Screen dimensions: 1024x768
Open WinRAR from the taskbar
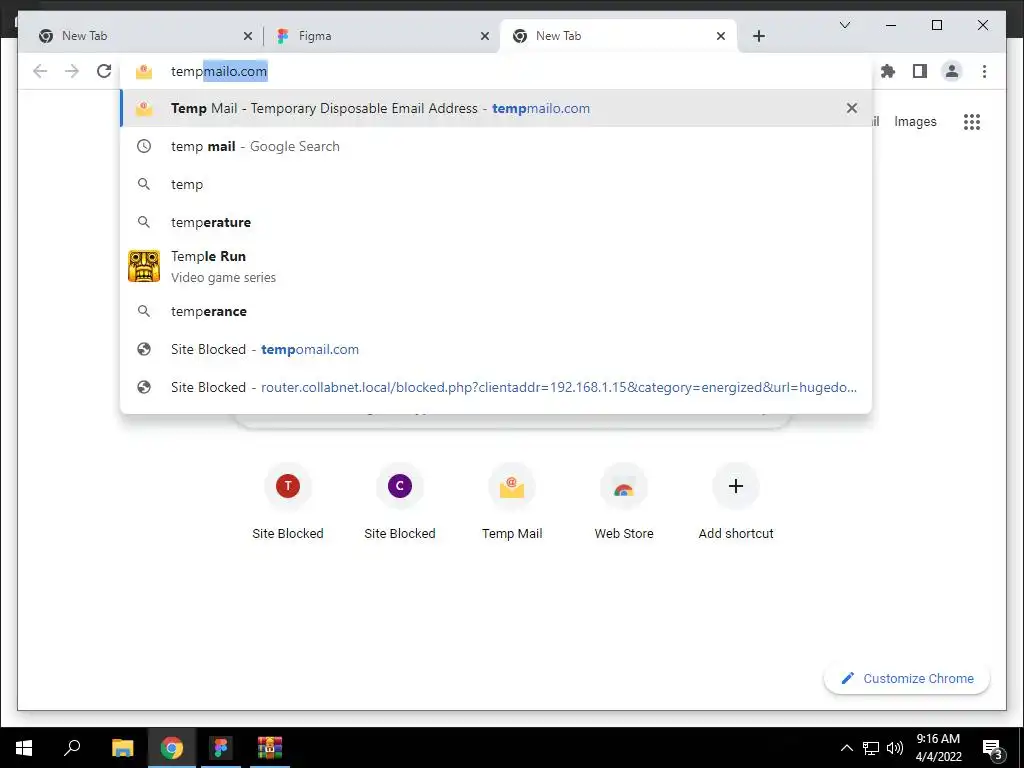click(270, 747)
